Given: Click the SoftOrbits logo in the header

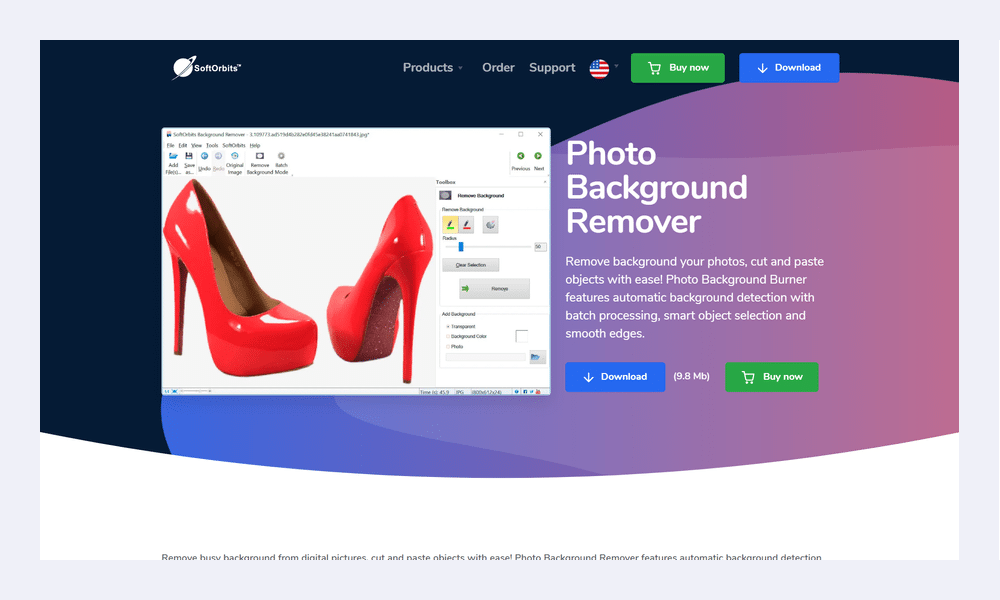Looking at the screenshot, I should click(x=207, y=68).
